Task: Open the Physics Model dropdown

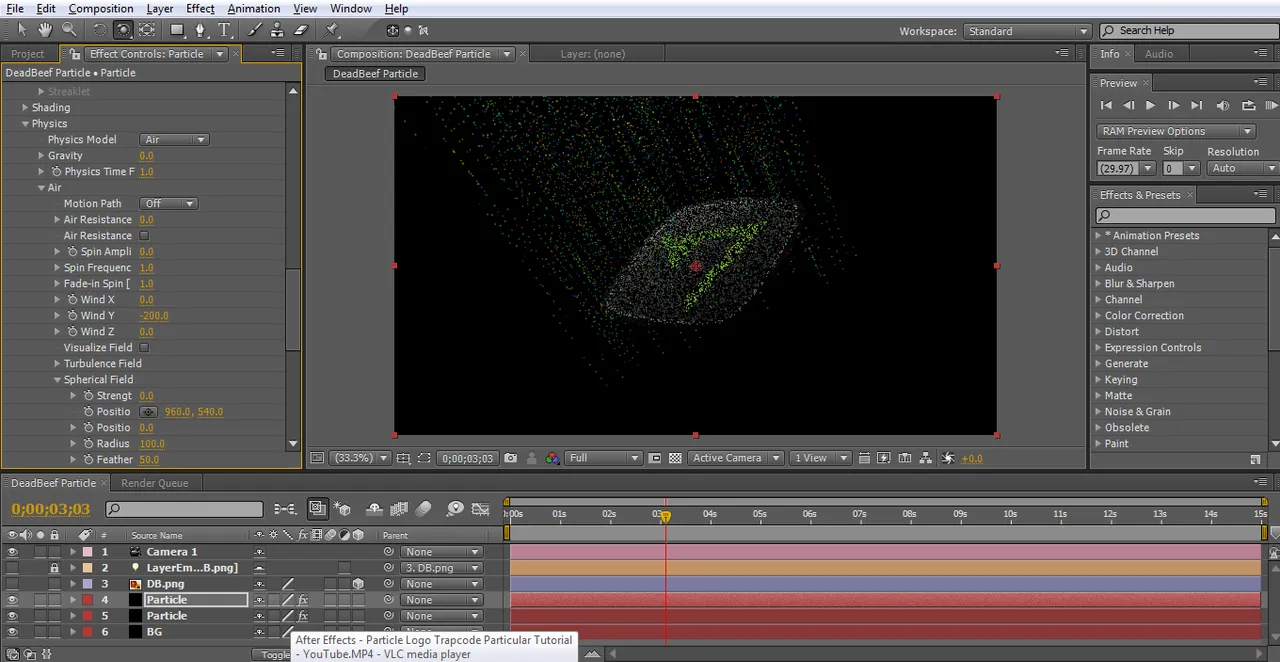Action: pyautogui.click(x=174, y=140)
